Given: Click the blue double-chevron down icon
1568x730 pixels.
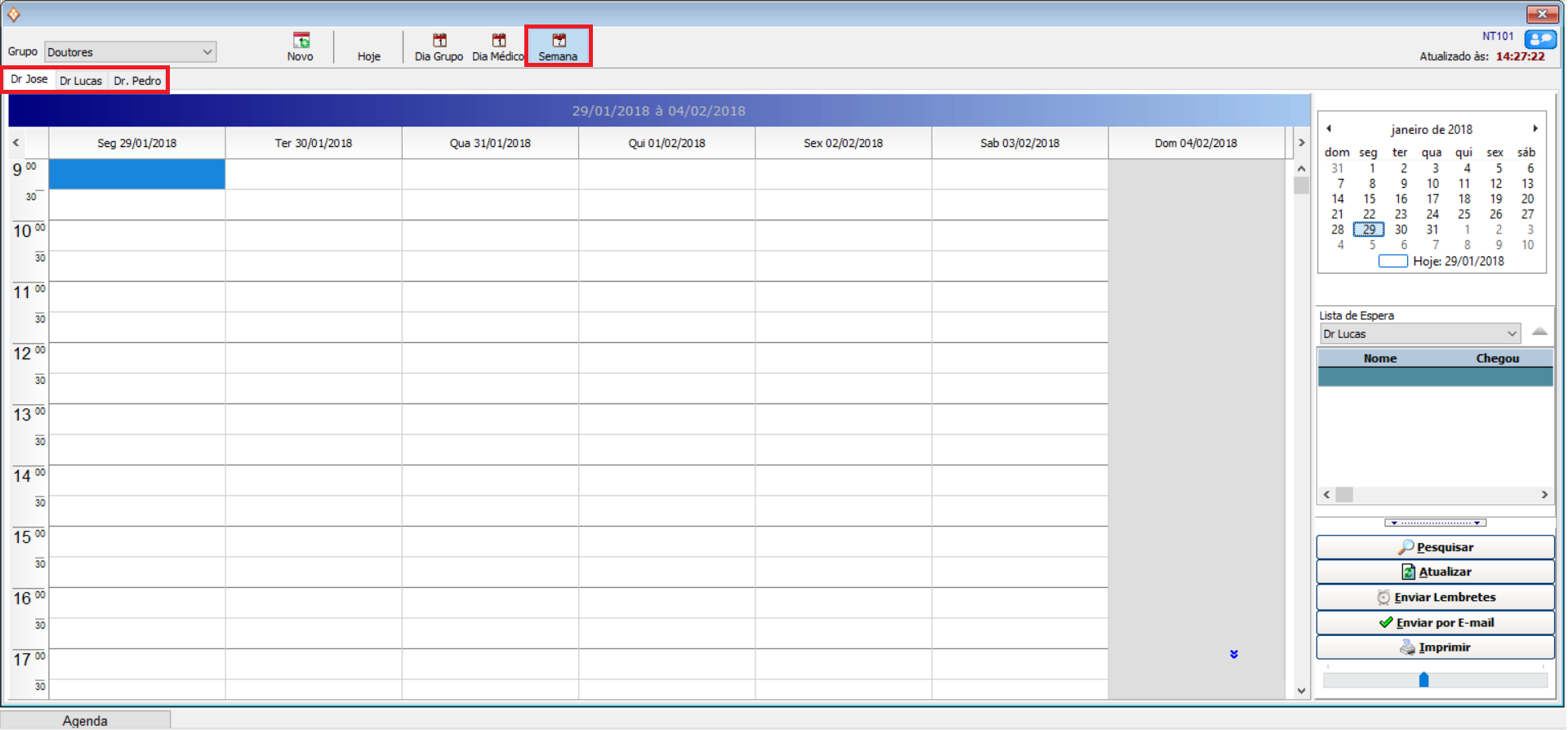Looking at the screenshot, I should click(1234, 654).
